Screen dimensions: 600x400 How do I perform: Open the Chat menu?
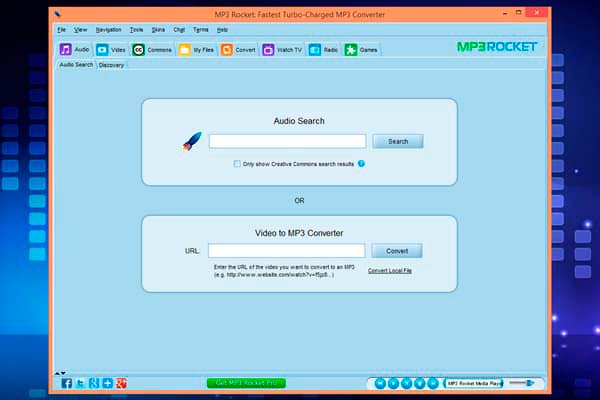click(x=179, y=30)
